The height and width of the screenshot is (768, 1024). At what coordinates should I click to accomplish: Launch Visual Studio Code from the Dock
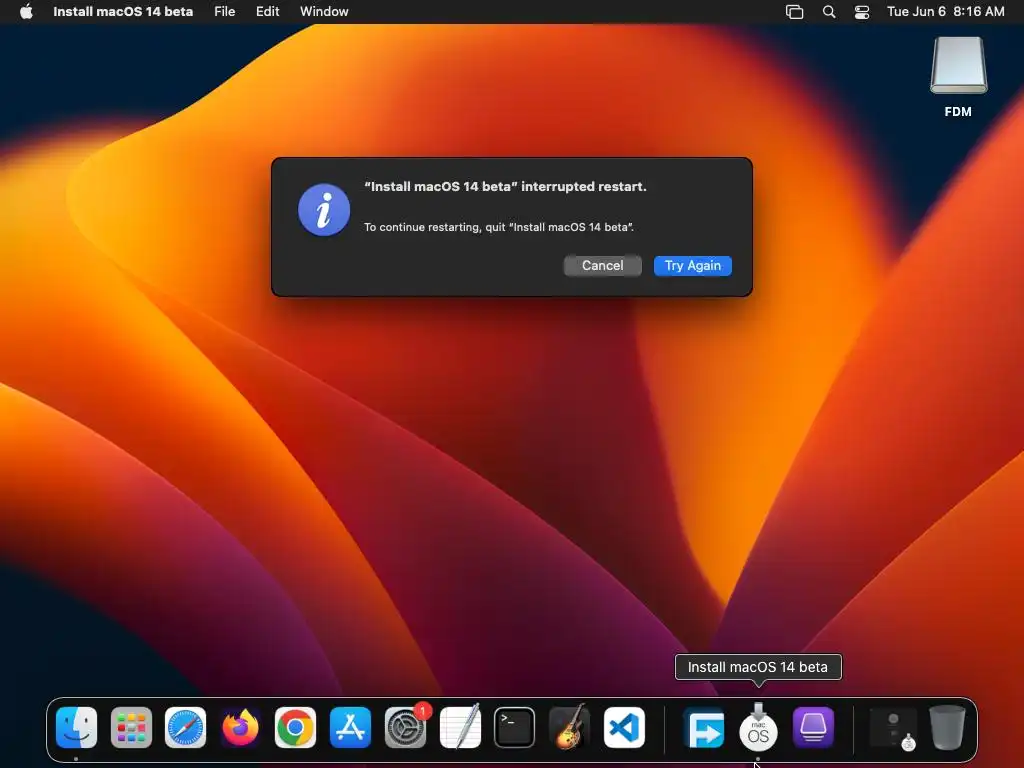click(624, 728)
